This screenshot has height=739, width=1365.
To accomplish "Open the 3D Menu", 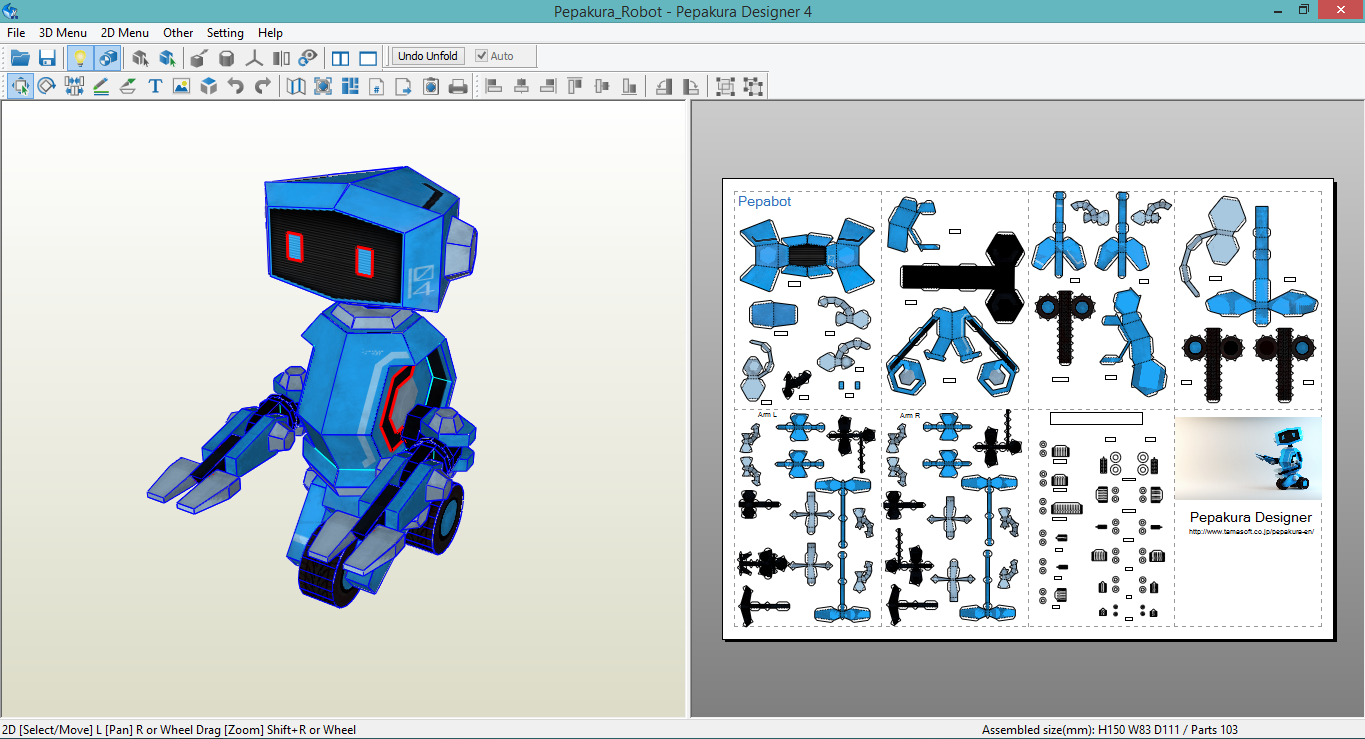I will (x=62, y=32).
